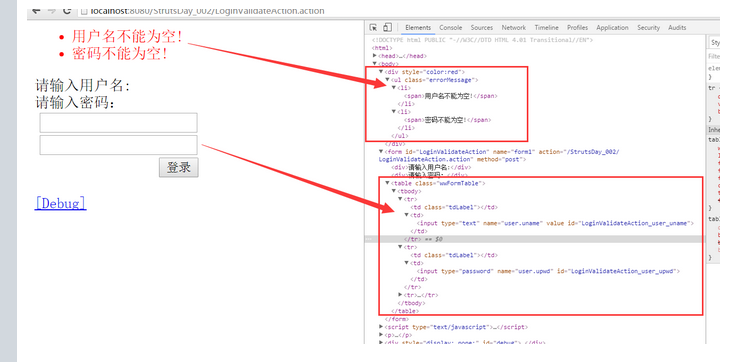Viewport: 751px width, 362px height.
Task: Collapse the table class="wwFormTable" node
Action: pyautogui.click(x=387, y=183)
